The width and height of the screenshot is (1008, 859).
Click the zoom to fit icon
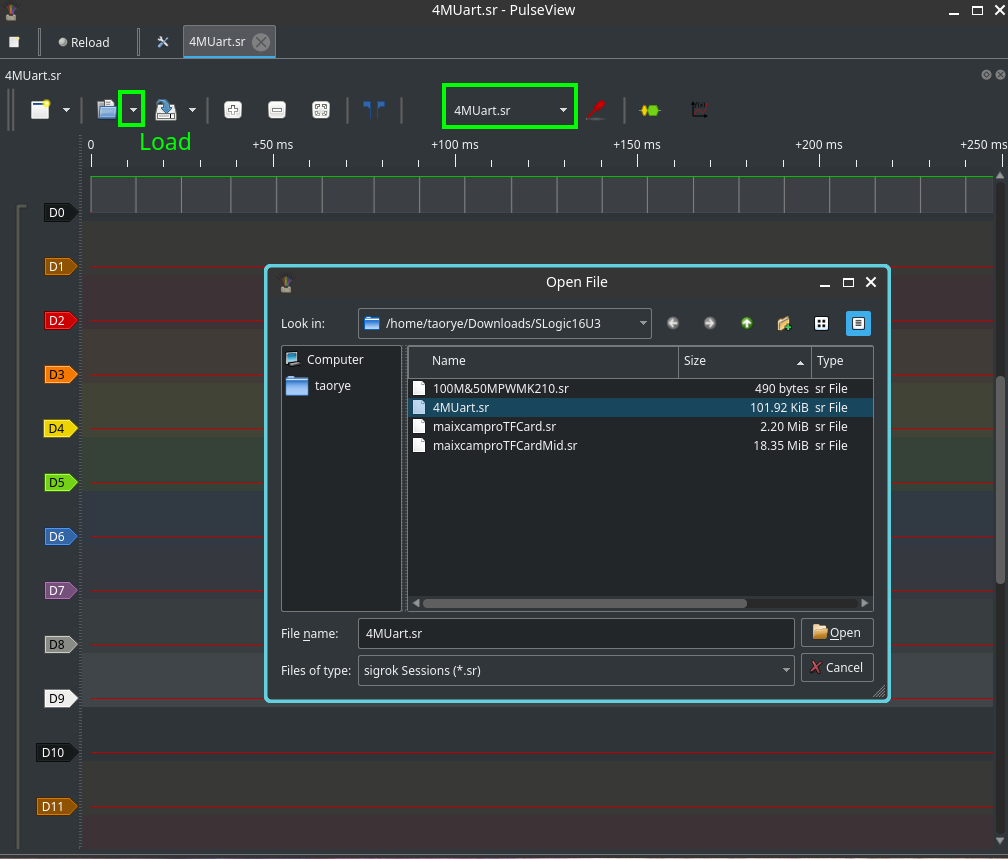tap(321, 110)
